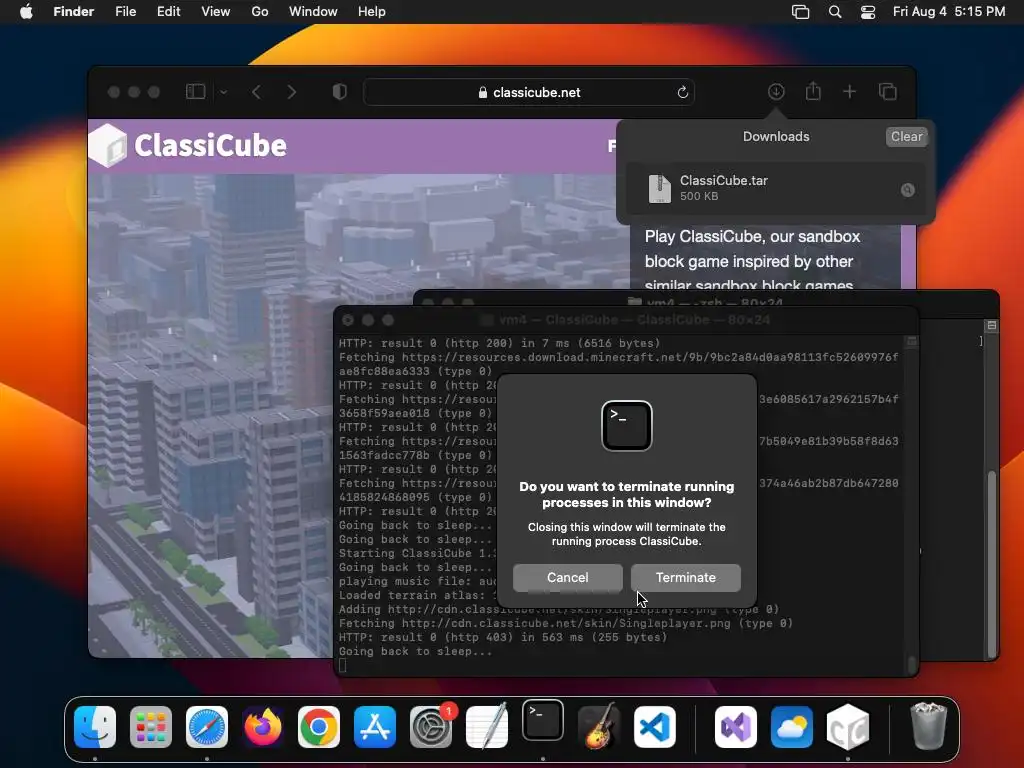The height and width of the screenshot is (768, 1024).
Task: Open the cloud weather app in the Dock
Action: (x=792, y=727)
